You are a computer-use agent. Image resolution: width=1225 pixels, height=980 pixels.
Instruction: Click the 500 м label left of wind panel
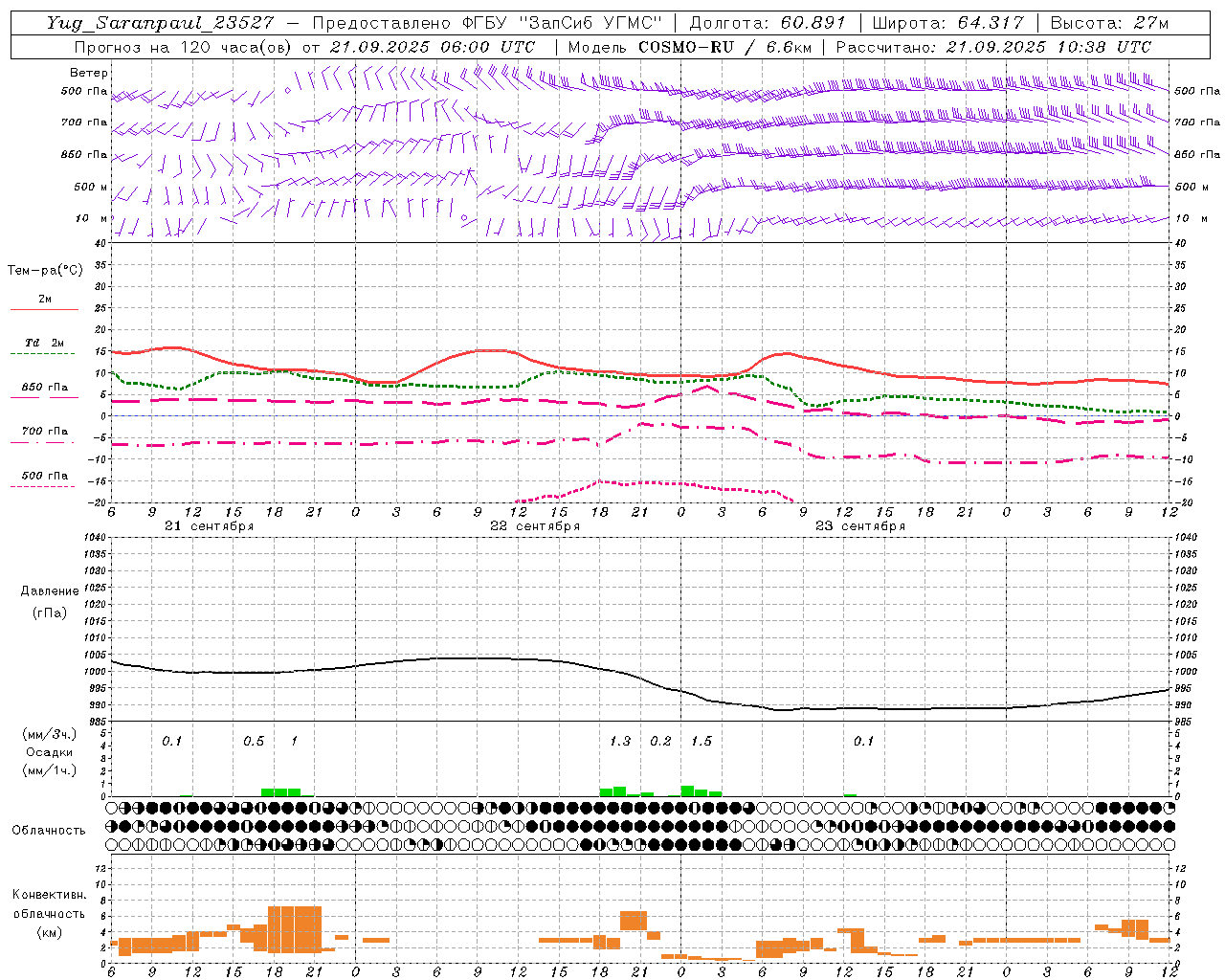point(91,188)
